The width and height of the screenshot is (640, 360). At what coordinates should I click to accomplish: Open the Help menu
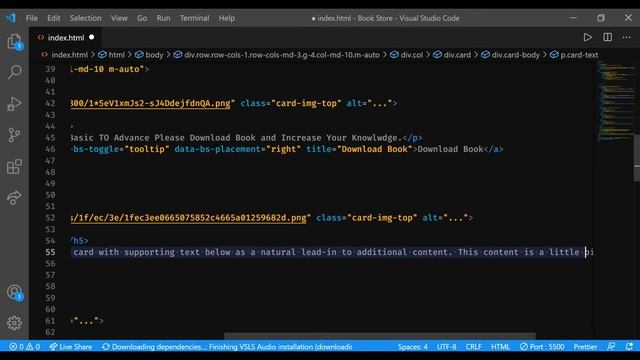(227, 18)
